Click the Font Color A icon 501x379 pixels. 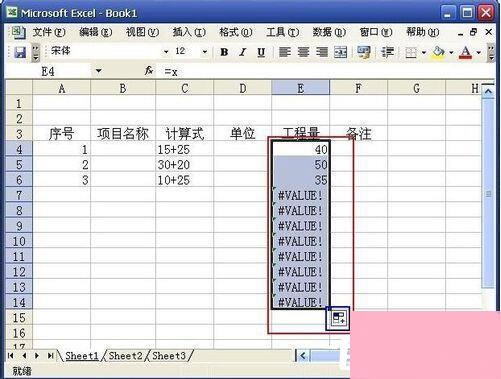pyautogui.click(x=465, y=53)
